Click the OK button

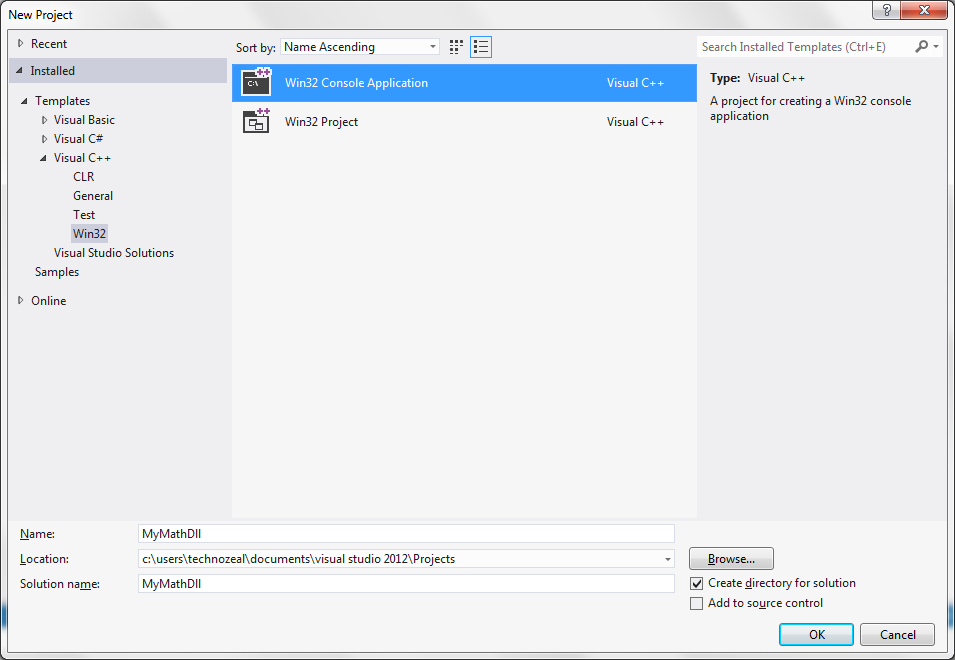pos(816,634)
